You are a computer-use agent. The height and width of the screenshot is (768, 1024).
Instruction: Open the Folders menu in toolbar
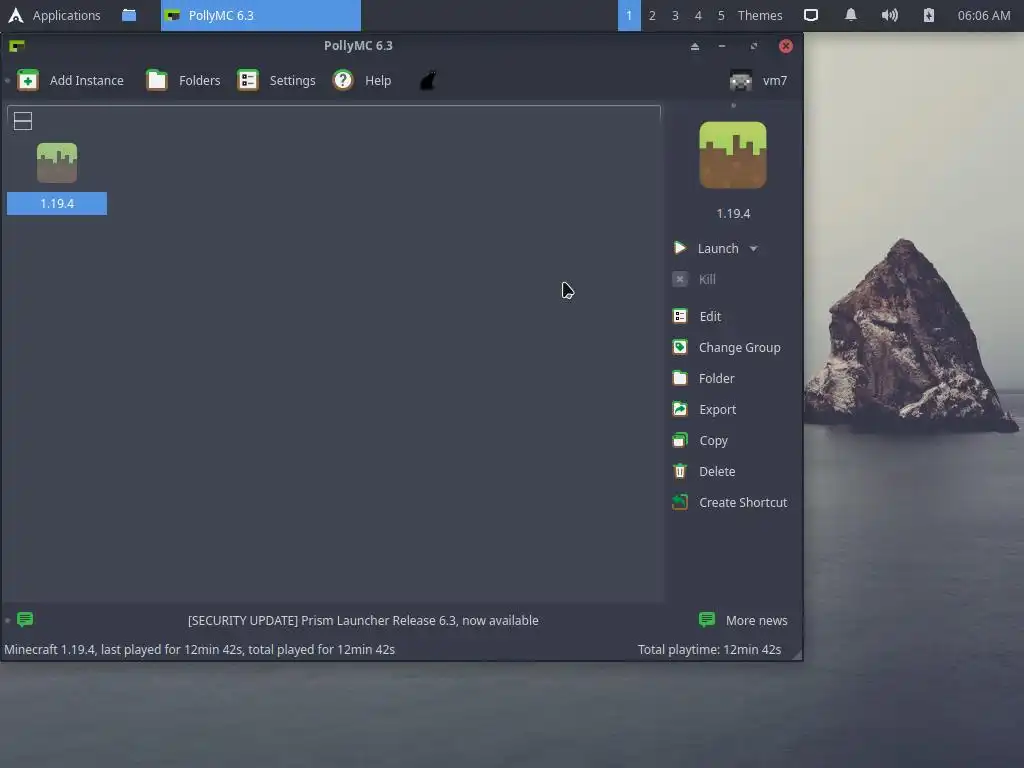point(183,80)
